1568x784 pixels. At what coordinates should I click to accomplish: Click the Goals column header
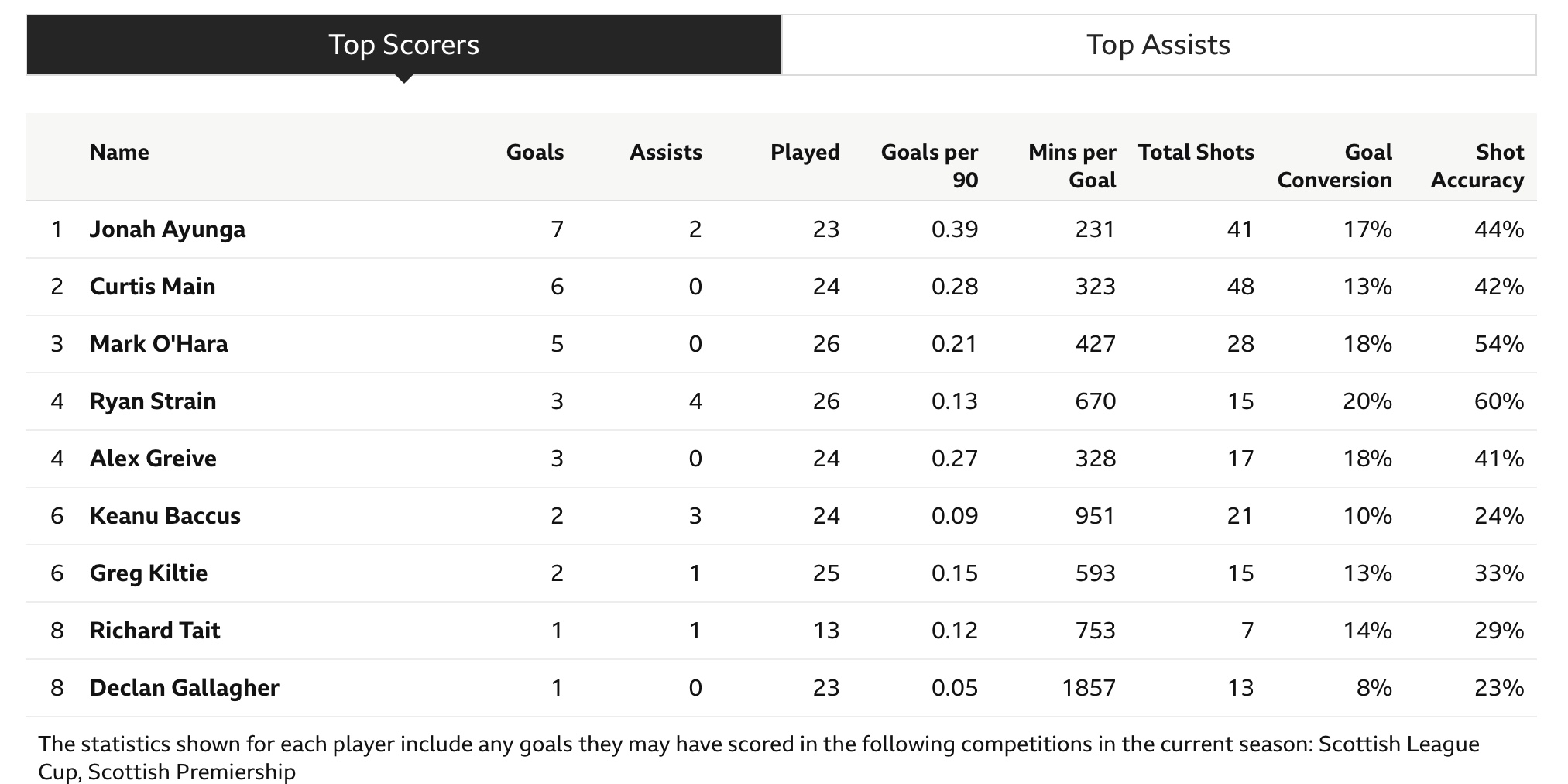coord(535,152)
